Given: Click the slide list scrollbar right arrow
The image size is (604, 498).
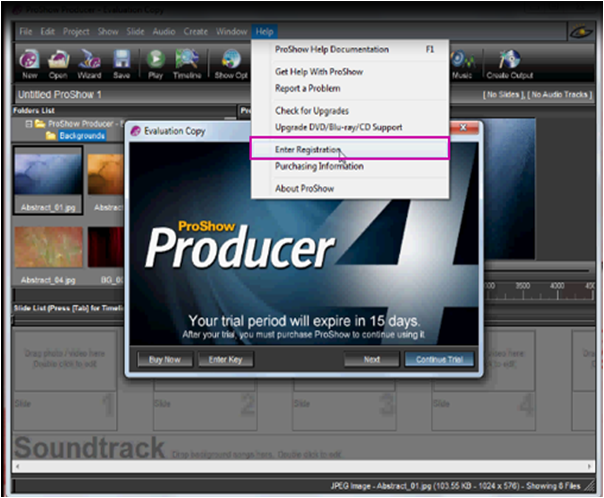Looking at the screenshot, I should [590, 466].
